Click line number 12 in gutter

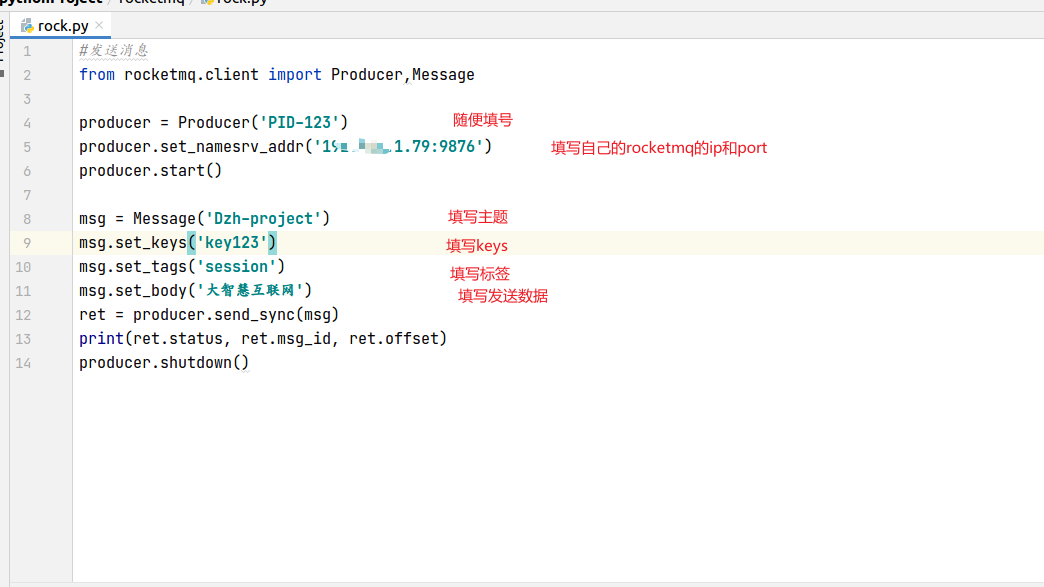23,315
